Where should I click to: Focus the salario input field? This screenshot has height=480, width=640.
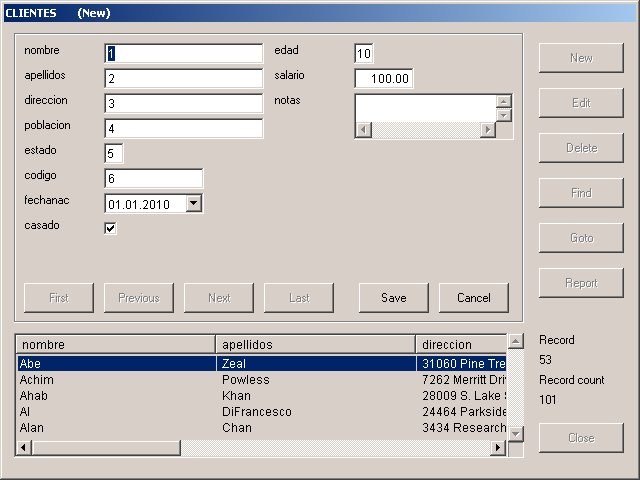(384, 78)
